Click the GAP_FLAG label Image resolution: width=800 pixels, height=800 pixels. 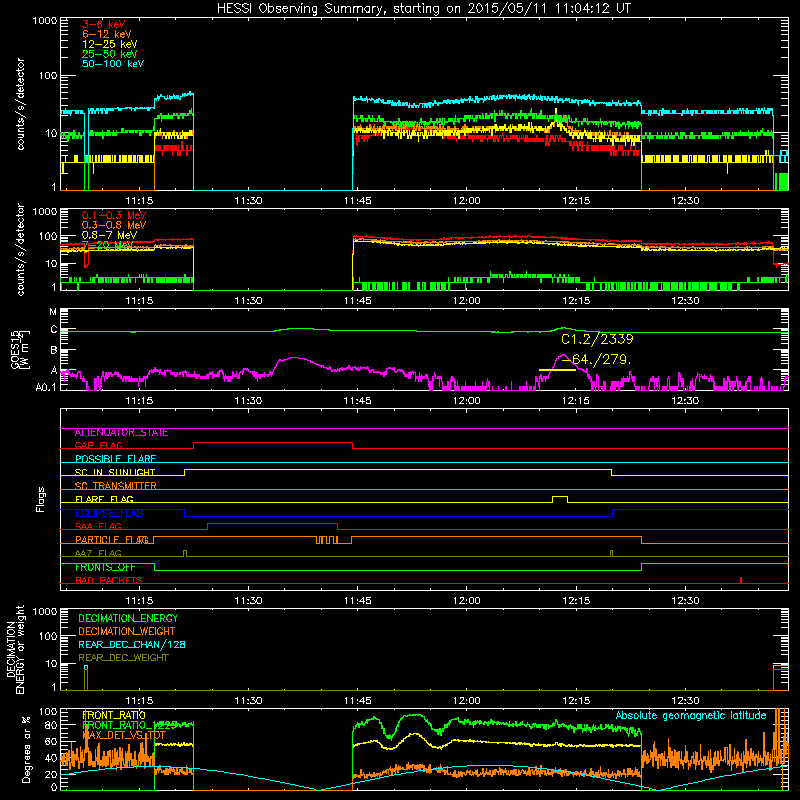click(x=98, y=445)
